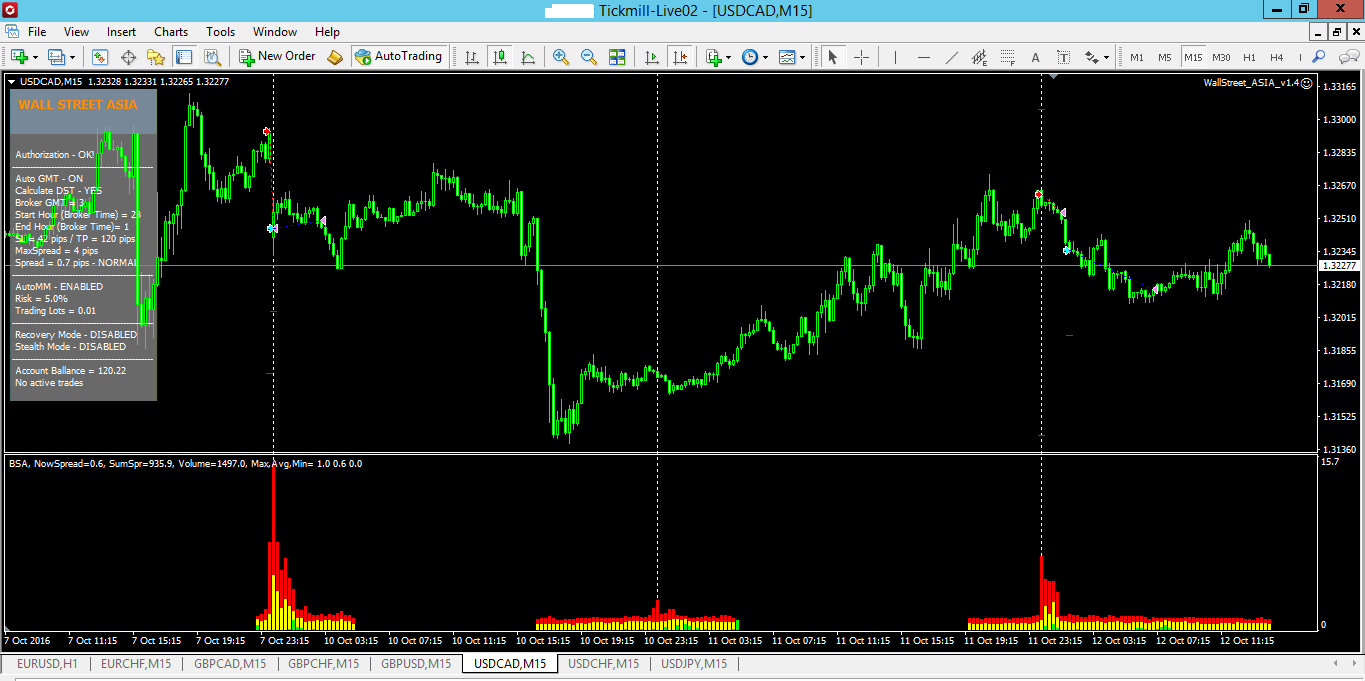Select the M30 timeframe
This screenshot has width=1365, height=681.
[x=1221, y=57]
